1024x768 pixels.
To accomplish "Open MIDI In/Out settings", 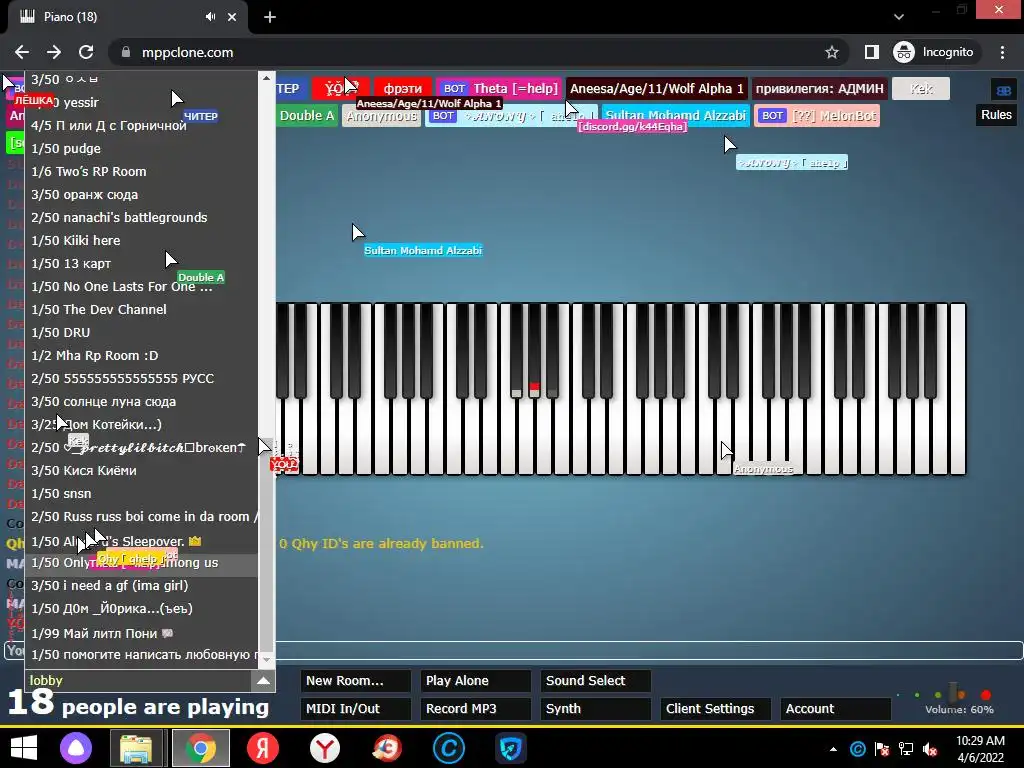I will (355, 709).
